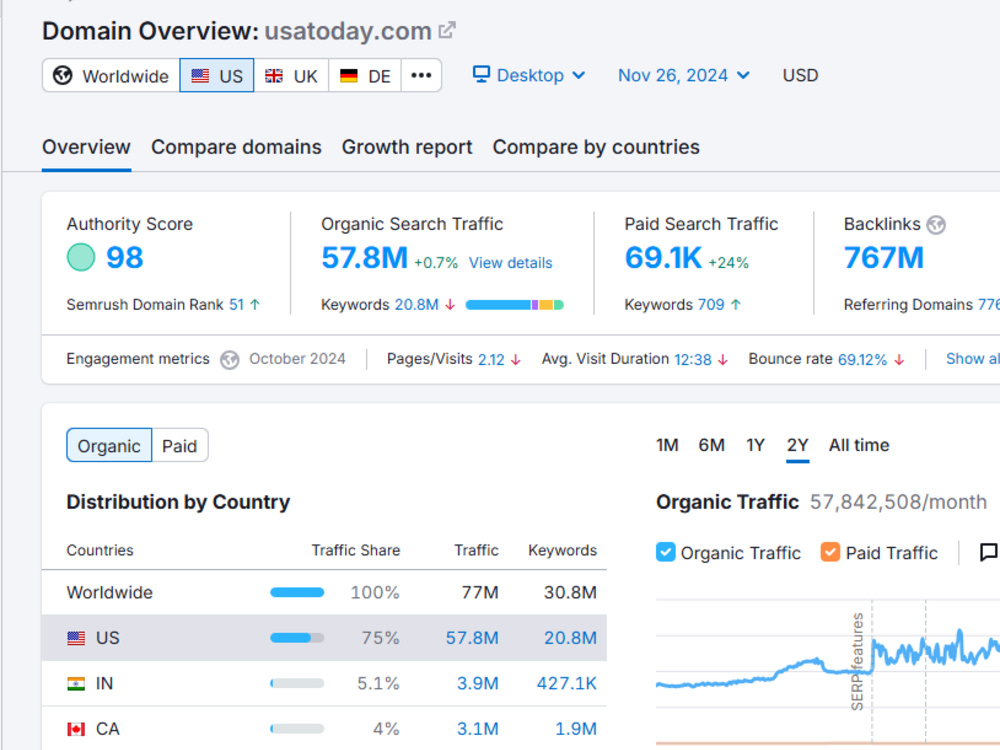Select the 1M time range
Image resolution: width=1000 pixels, height=750 pixels.
[667, 445]
